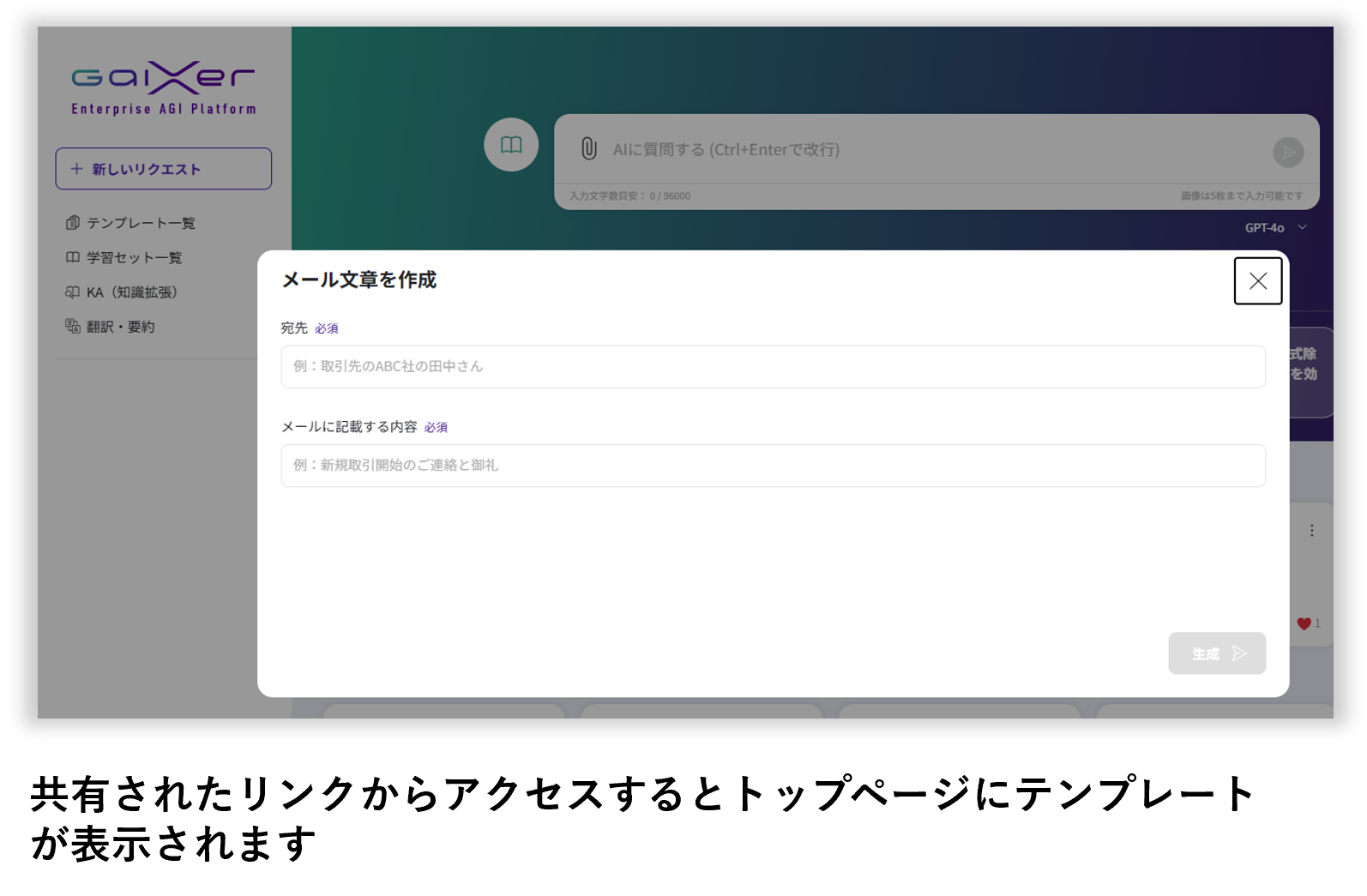Open 学習セット一覧 from the sidebar

(134, 257)
